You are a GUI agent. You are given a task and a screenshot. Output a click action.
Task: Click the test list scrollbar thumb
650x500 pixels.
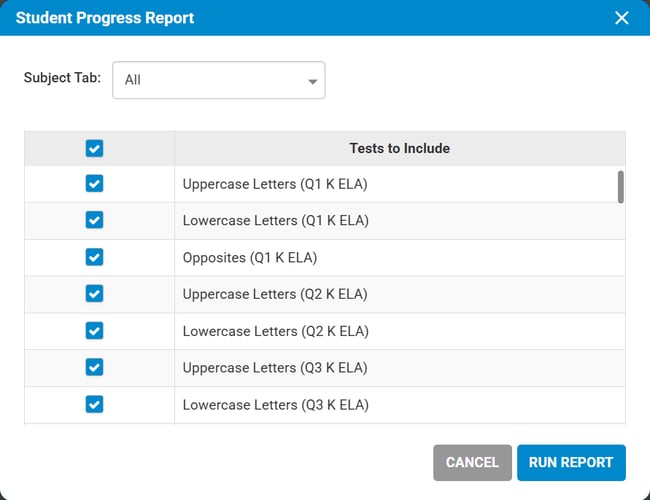click(x=621, y=186)
